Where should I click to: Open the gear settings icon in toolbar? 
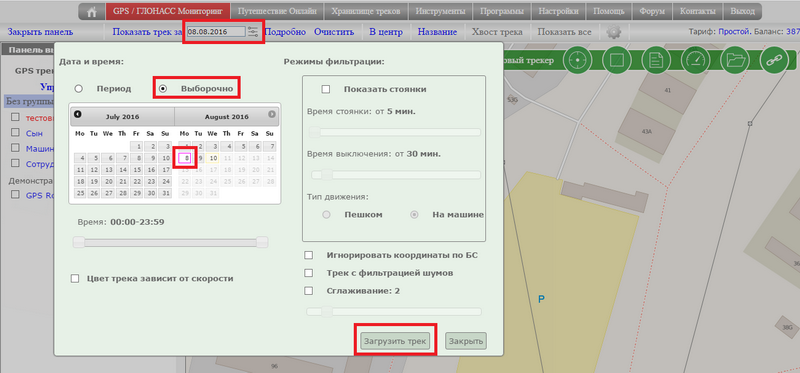point(614,32)
